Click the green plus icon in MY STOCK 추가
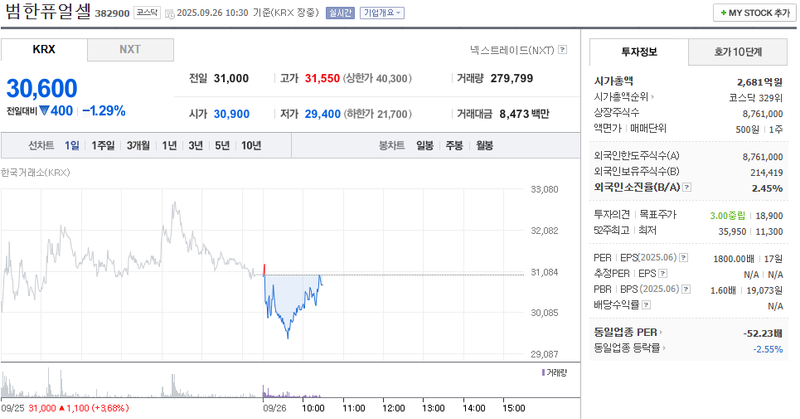This screenshot has height=419, width=800. pyautogui.click(x=723, y=13)
